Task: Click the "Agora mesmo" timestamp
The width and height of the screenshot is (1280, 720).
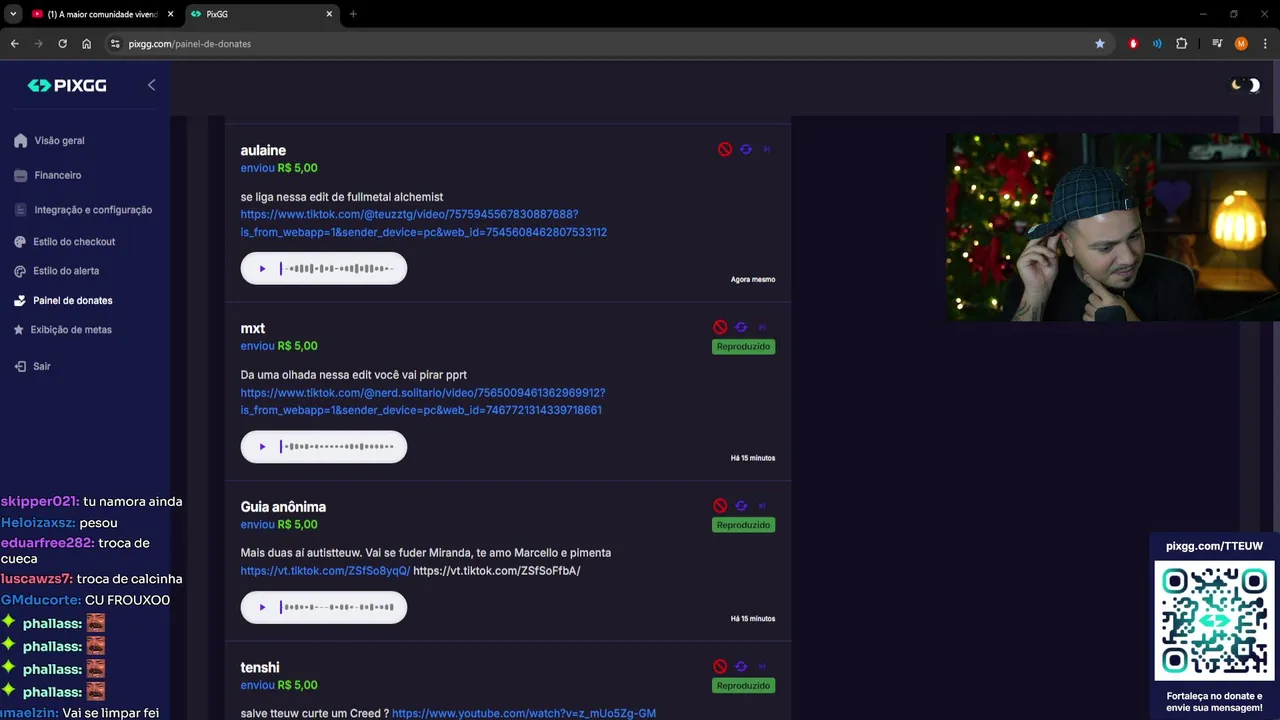Action: point(753,280)
